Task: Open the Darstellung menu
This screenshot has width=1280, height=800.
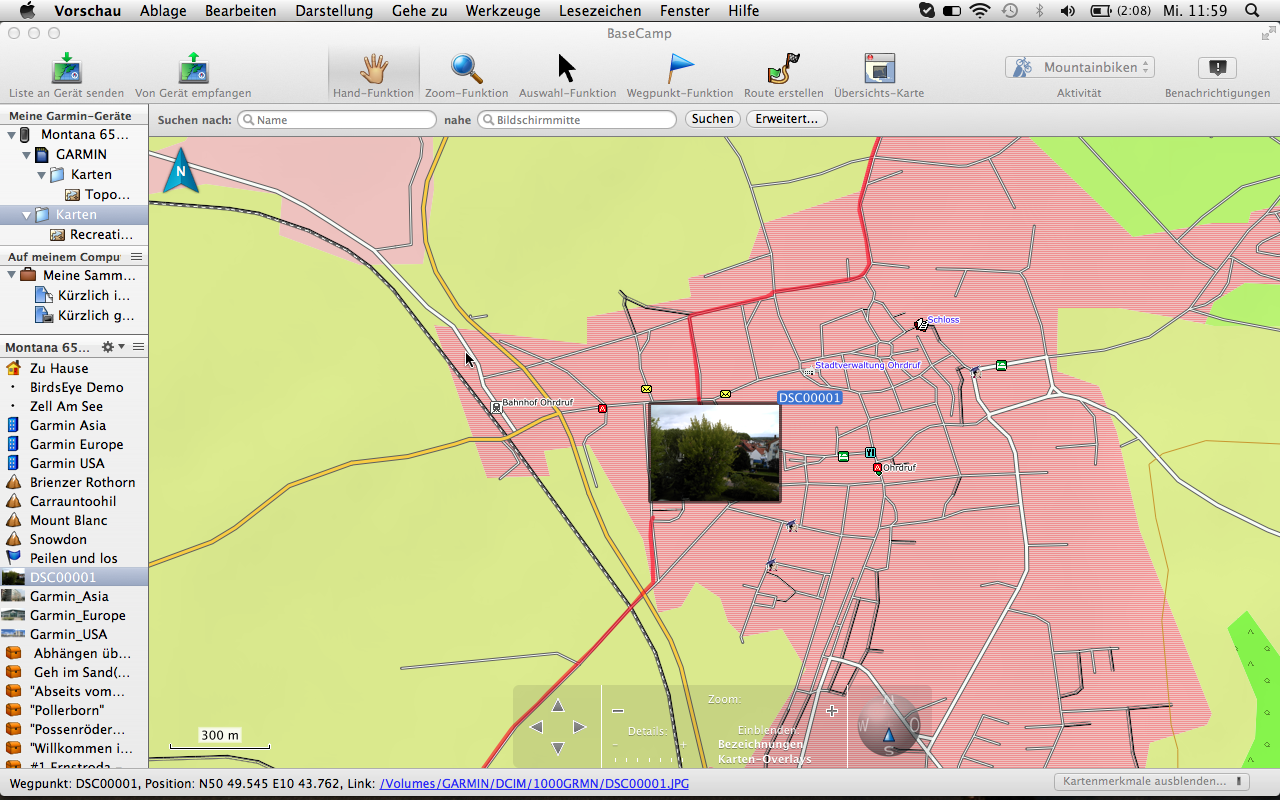Action: click(333, 11)
